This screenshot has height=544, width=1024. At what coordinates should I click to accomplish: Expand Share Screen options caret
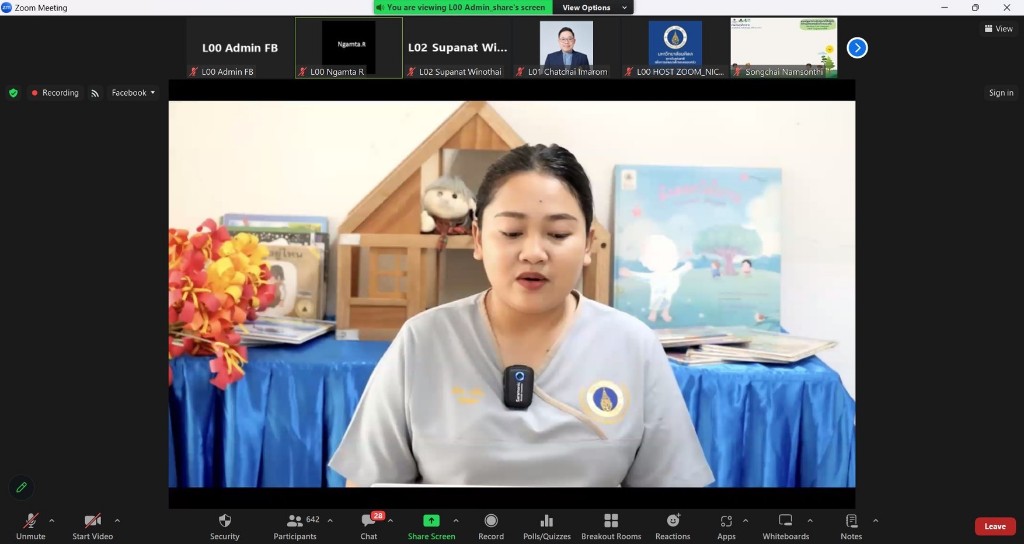456,520
